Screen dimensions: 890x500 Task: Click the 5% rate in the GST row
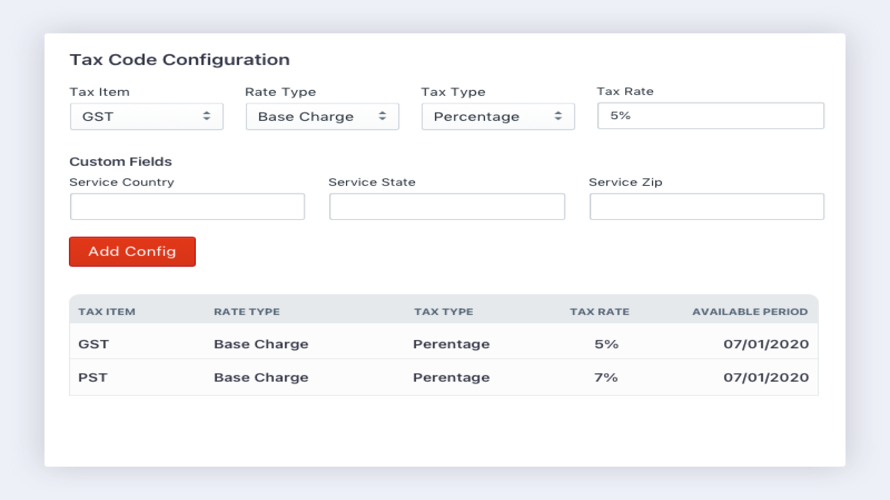(x=606, y=344)
